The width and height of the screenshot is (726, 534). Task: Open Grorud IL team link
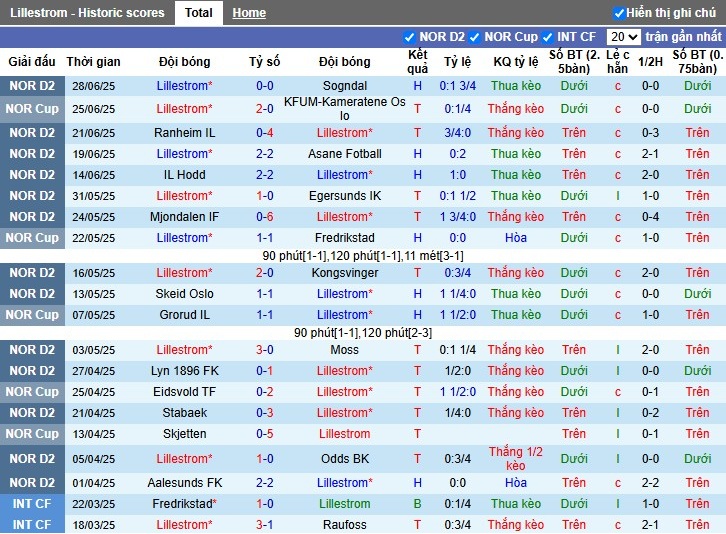click(x=184, y=315)
